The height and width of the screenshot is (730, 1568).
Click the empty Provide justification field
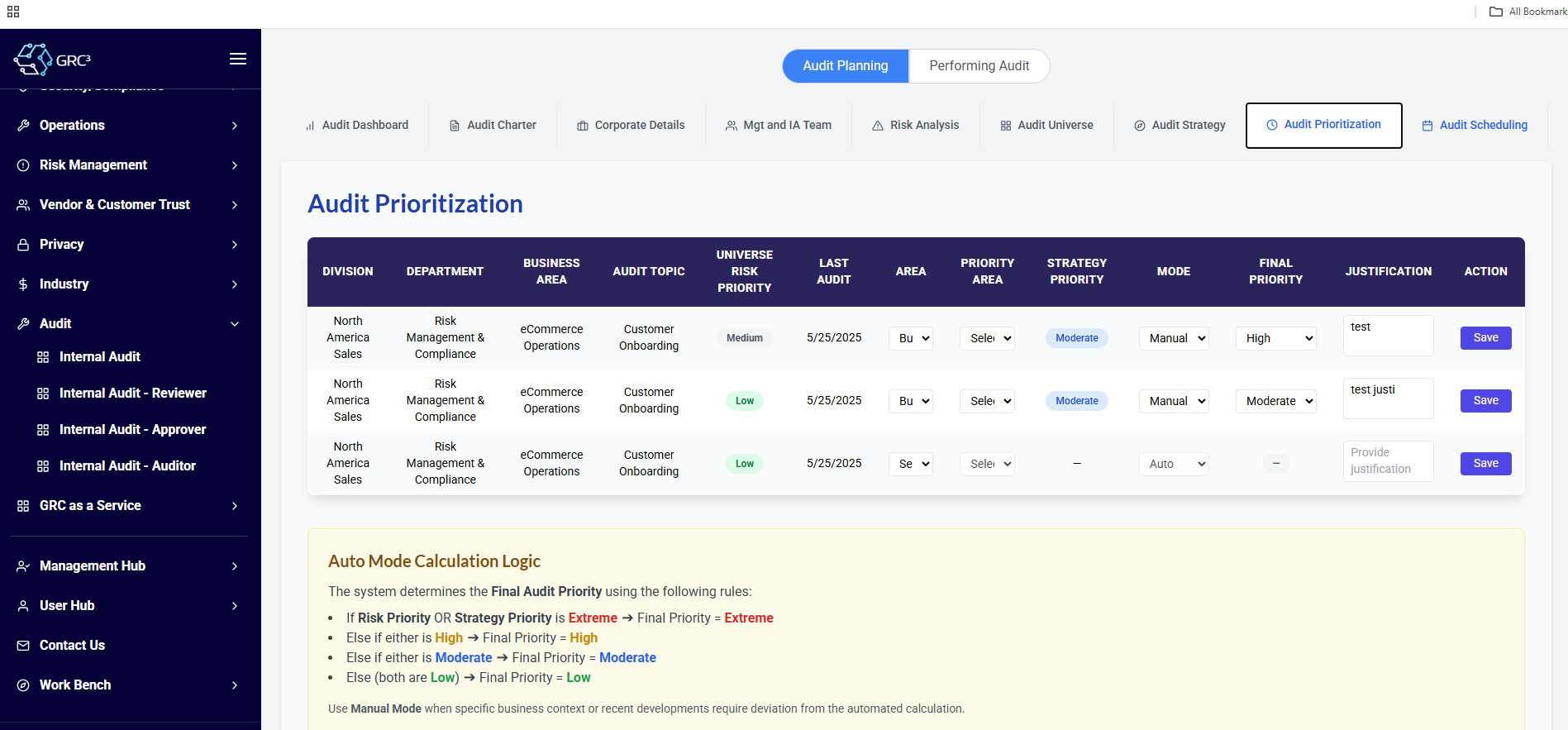click(x=1388, y=461)
